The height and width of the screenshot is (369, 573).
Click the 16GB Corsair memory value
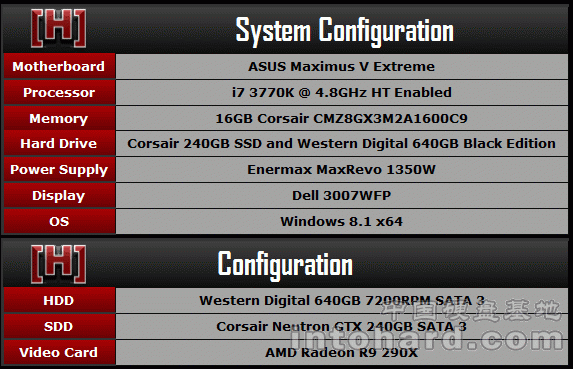click(x=341, y=118)
